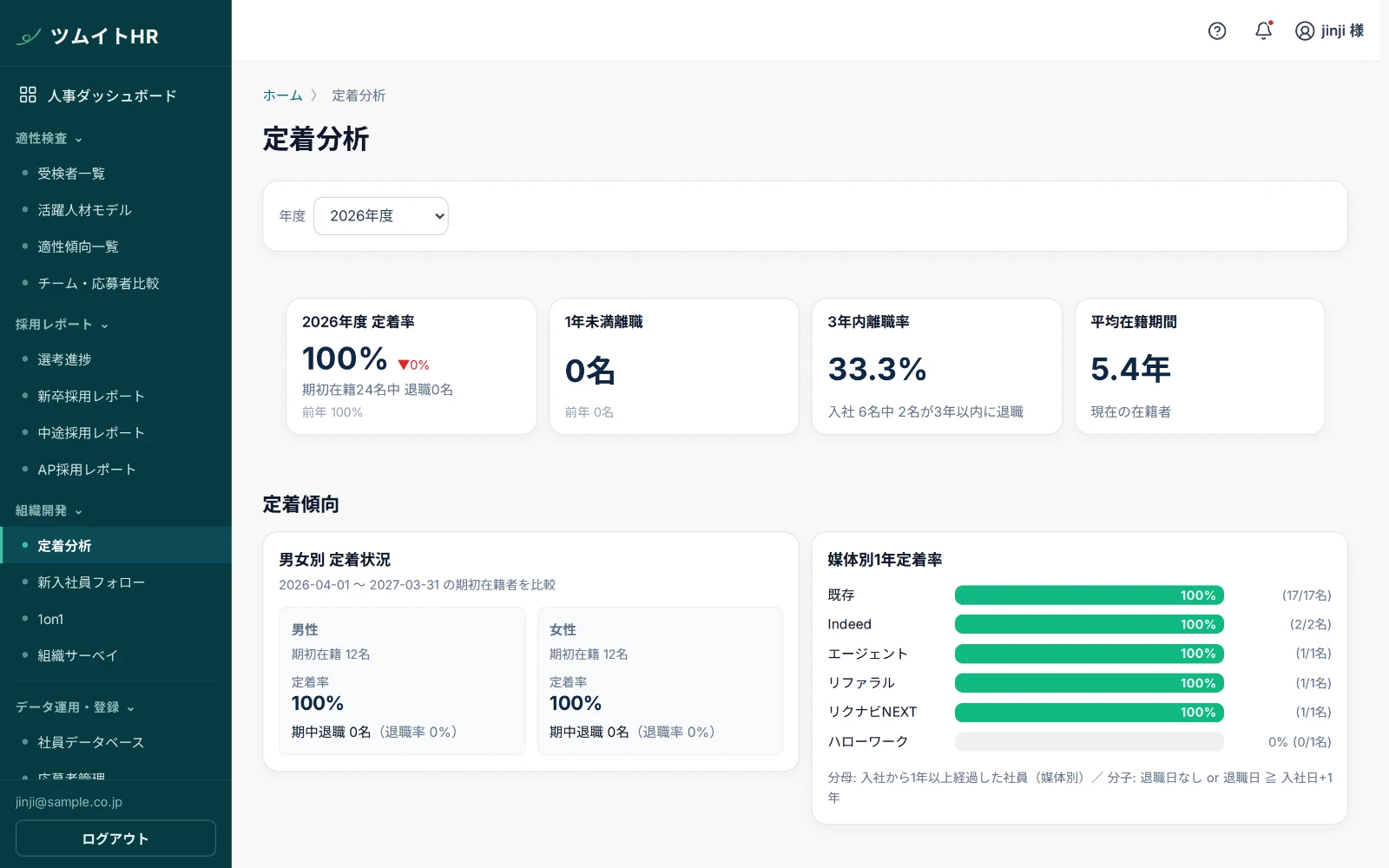Click the 3年内離職率 33.3% value

pyautogui.click(x=877, y=370)
